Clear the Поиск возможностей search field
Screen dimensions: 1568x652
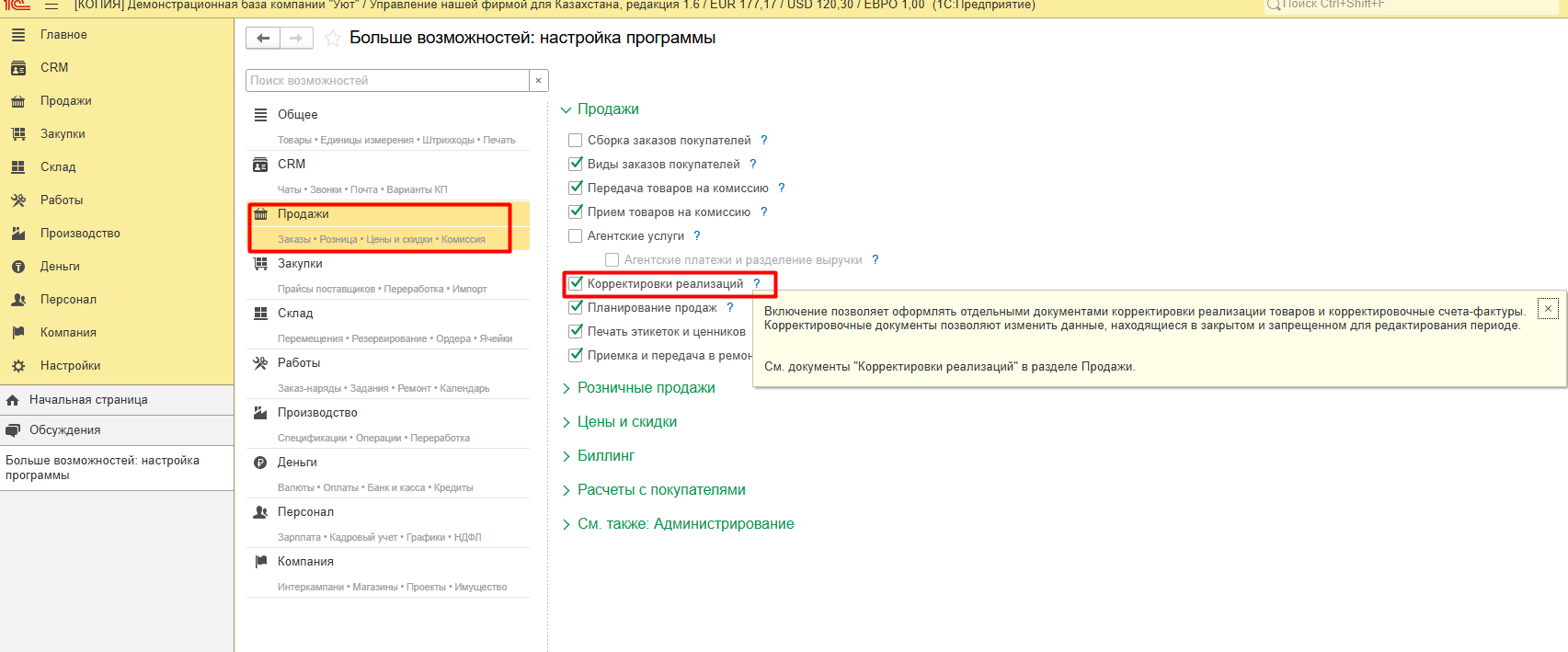[539, 81]
